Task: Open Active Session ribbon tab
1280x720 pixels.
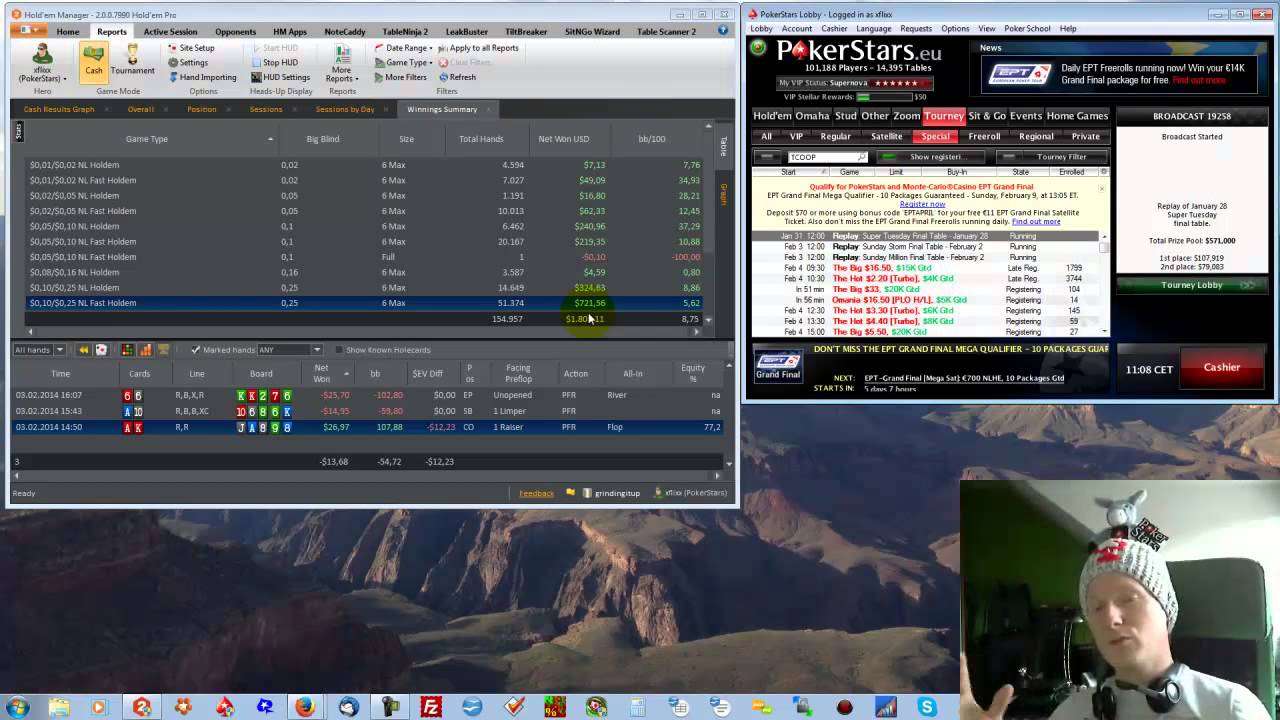Action: click(170, 31)
